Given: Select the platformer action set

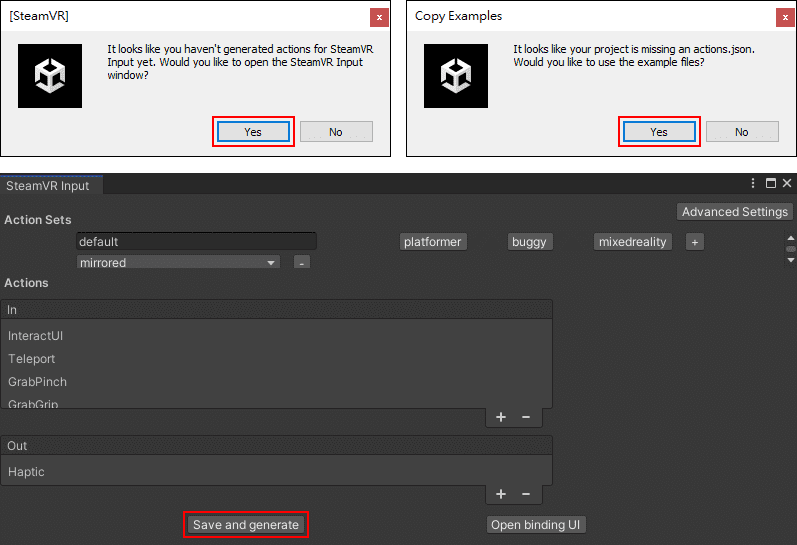Looking at the screenshot, I should [433, 242].
